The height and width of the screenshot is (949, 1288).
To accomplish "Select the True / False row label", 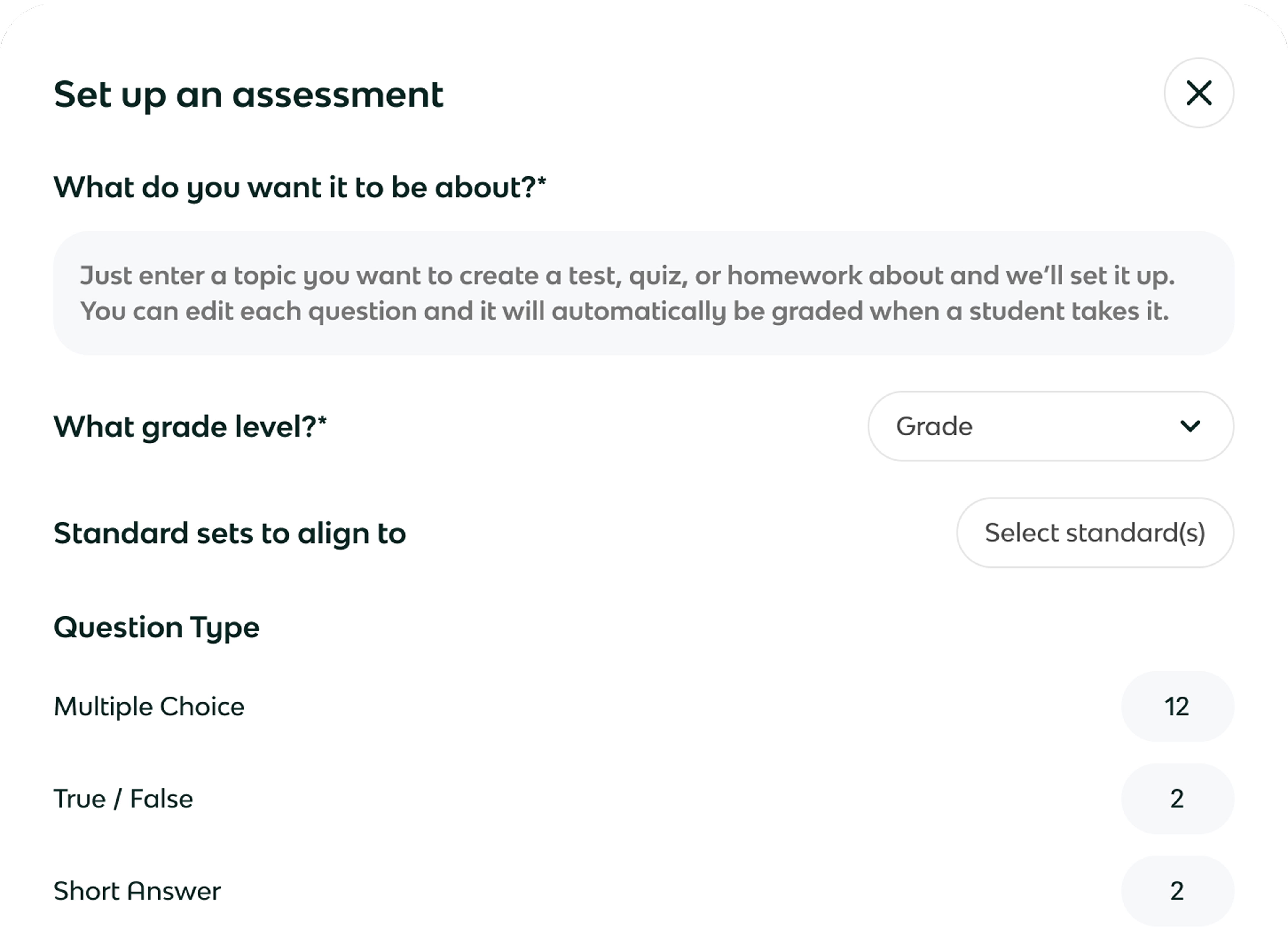I will point(123,799).
